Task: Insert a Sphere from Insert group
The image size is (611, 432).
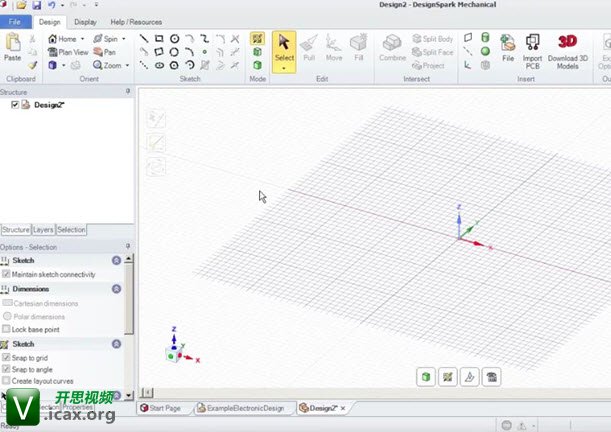Action: point(485,51)
